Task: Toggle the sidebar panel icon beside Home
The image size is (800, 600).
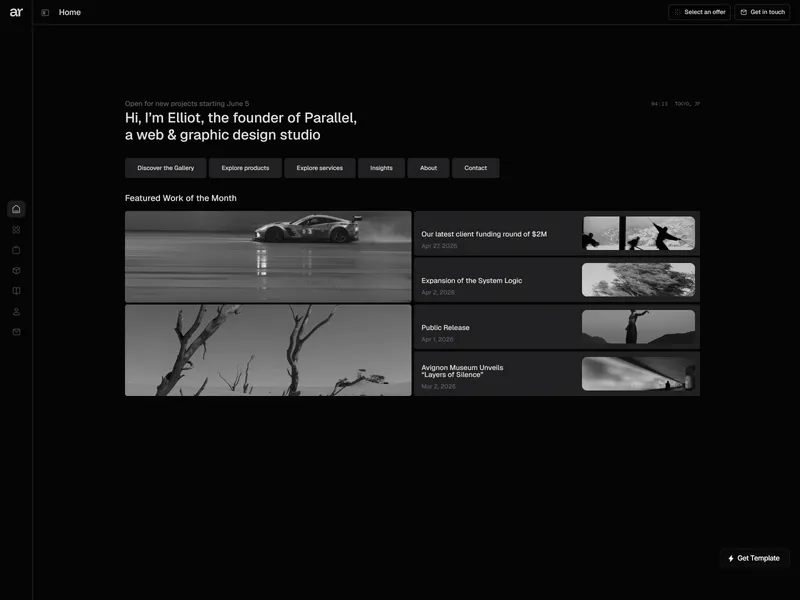Action: [x=45, y=12]
